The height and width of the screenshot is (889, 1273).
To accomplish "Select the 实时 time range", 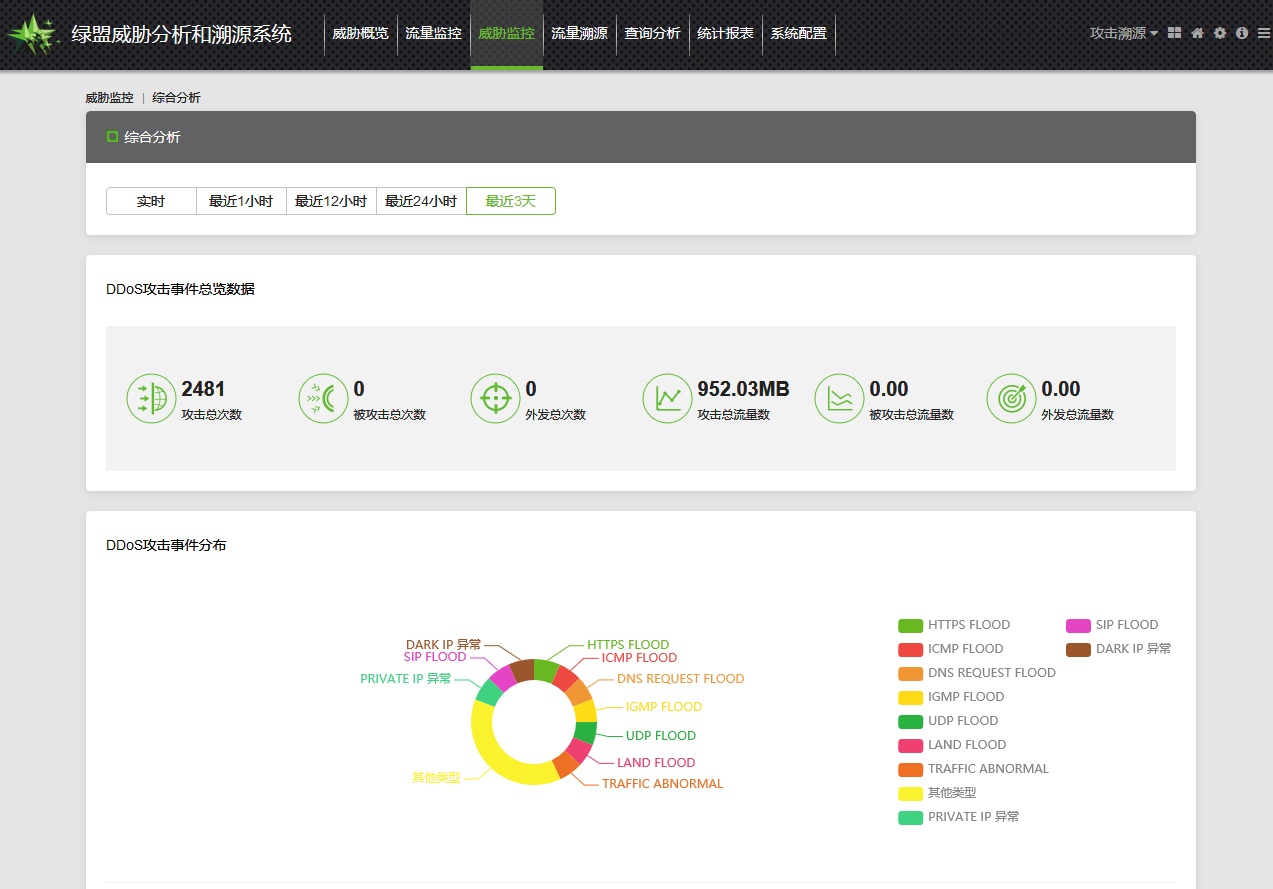I will (x=151, y=201).
